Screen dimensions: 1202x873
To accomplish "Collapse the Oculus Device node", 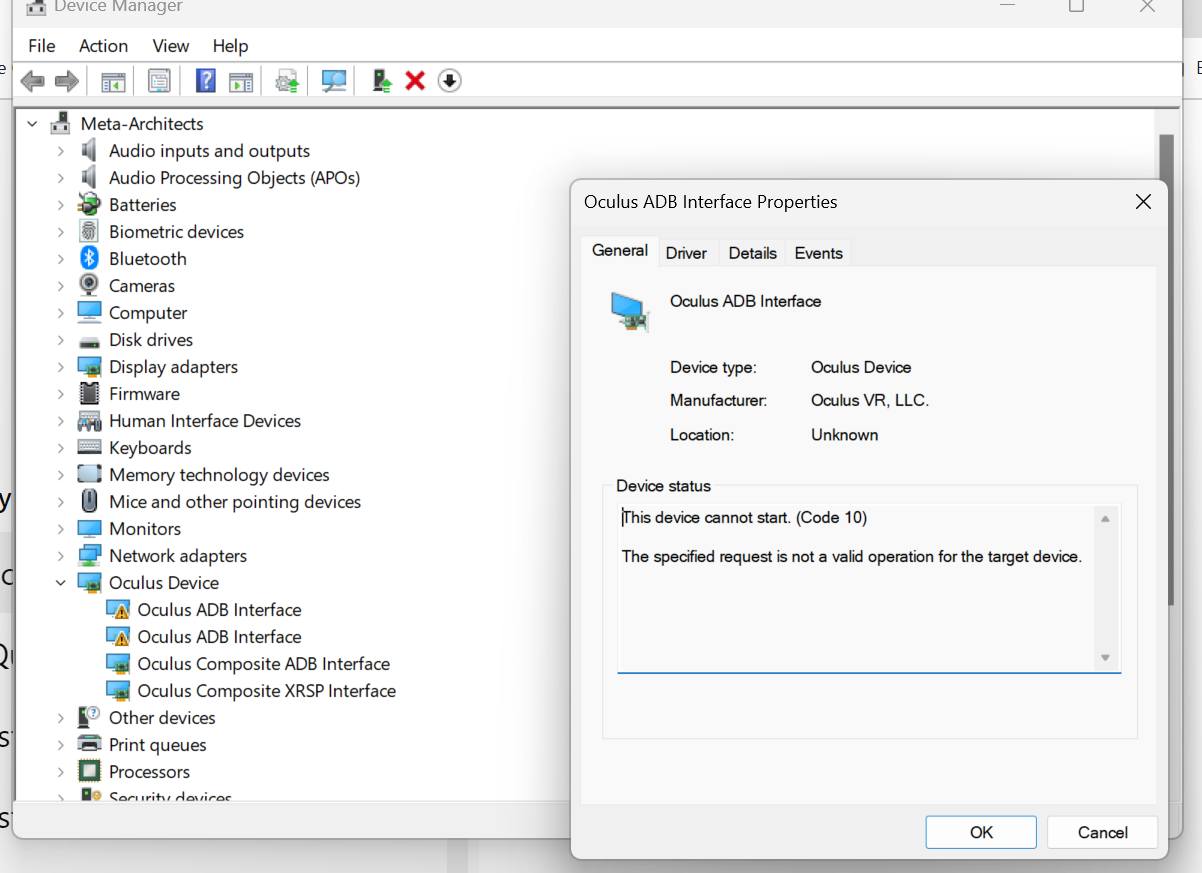I will (x=61, y=583).
